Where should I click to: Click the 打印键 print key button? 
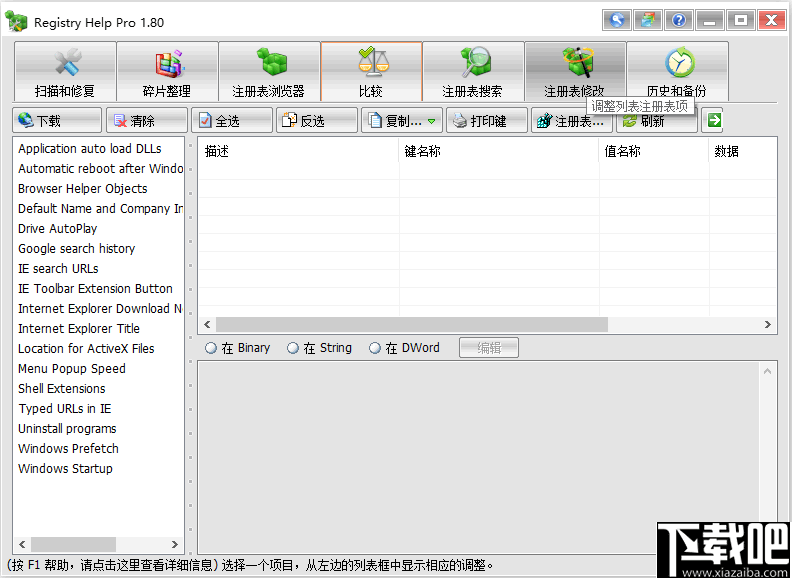pyautogui.click(x=487, y=120)
